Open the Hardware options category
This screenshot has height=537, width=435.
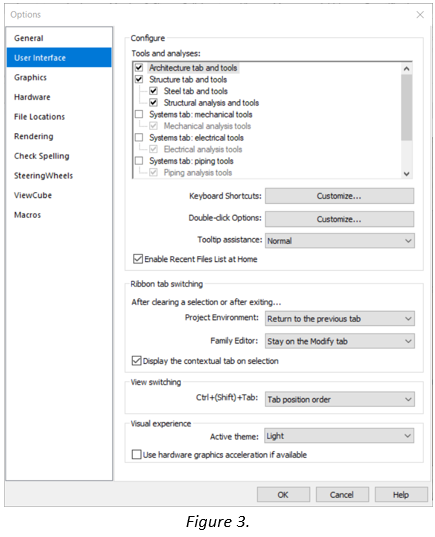pyautogui.click(x=59, y=97)
